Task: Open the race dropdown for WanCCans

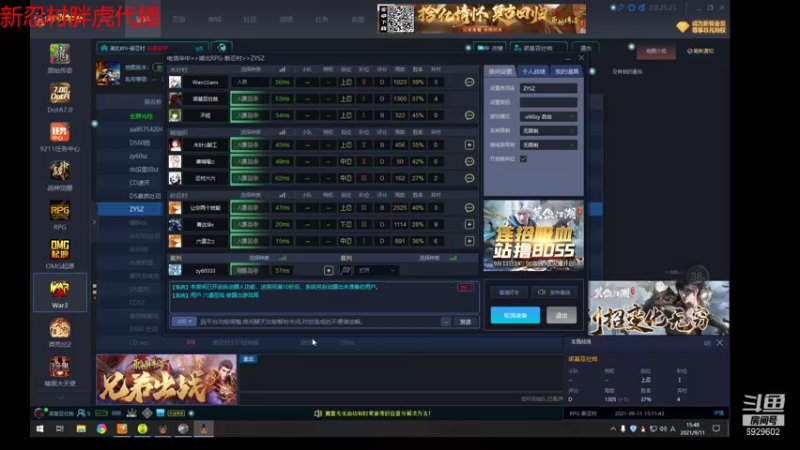Action: [x=249, y=82]
